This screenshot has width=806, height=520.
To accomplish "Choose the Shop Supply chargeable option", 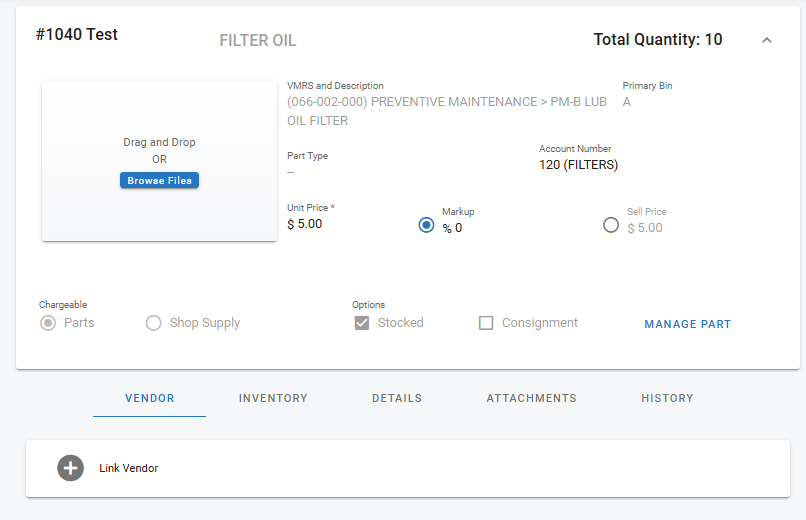I will pos(154,323).
